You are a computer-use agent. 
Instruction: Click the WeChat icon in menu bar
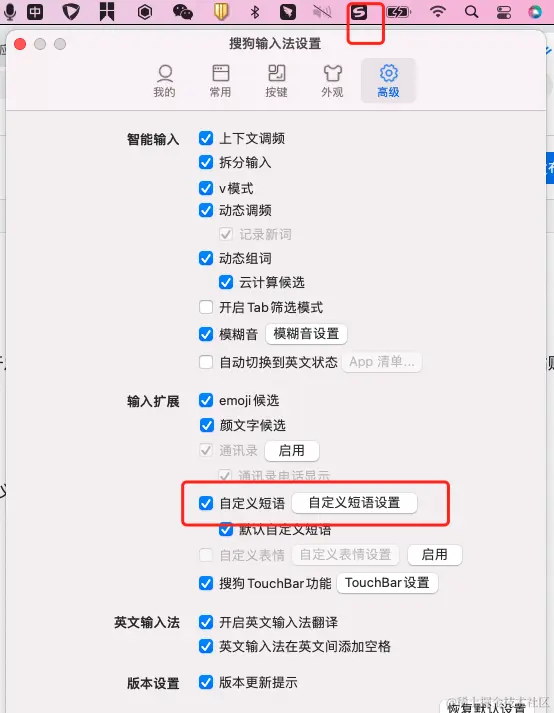tap(183, 12)
